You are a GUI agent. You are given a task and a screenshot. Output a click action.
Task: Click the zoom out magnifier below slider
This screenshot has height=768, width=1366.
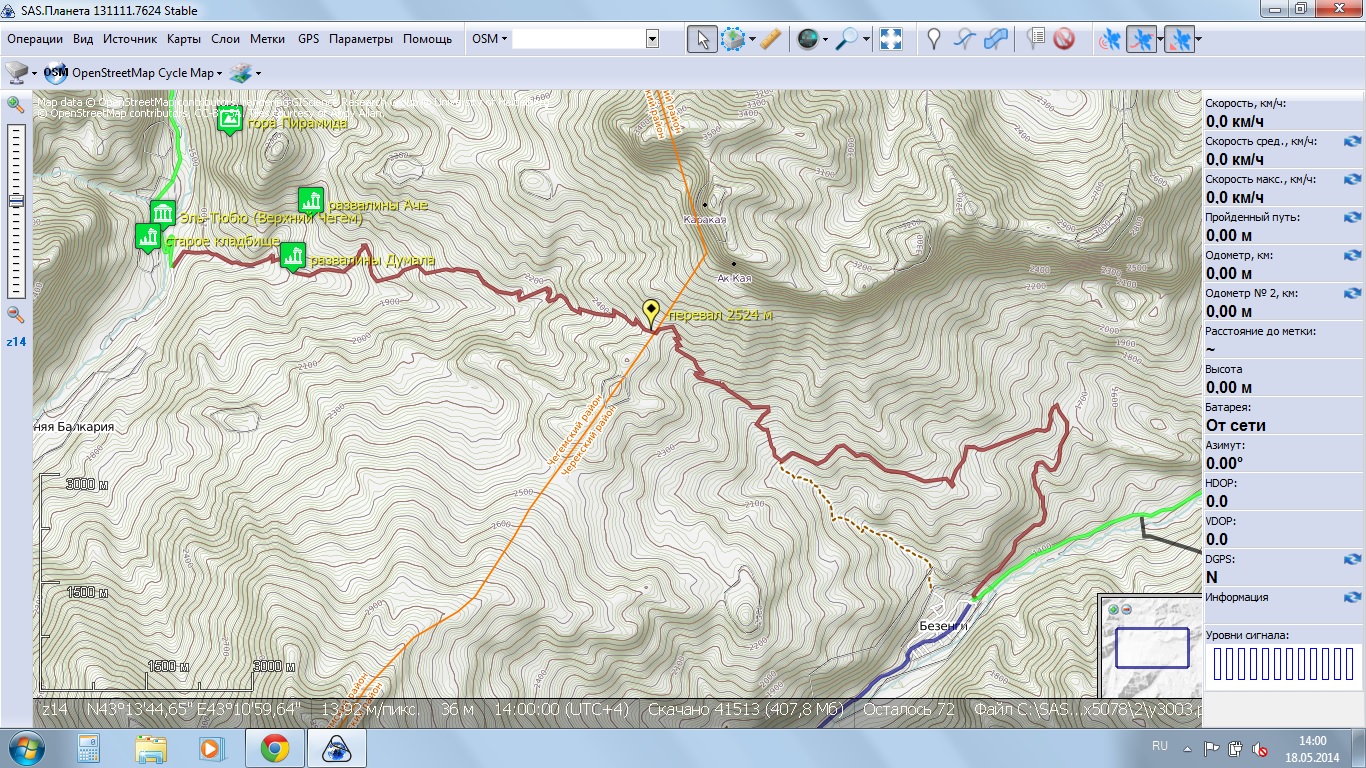(x=16, y=314)
